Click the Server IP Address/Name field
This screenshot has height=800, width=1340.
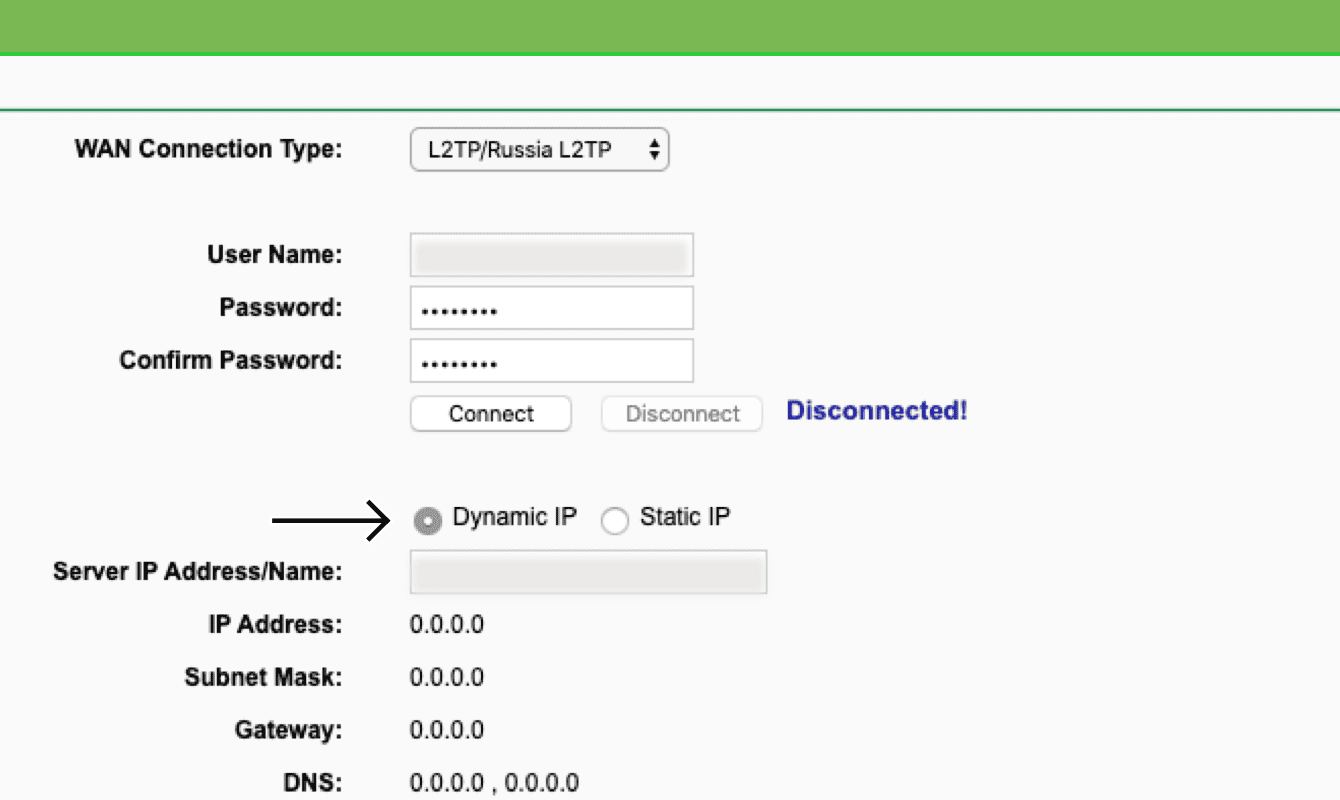[588, 572]
